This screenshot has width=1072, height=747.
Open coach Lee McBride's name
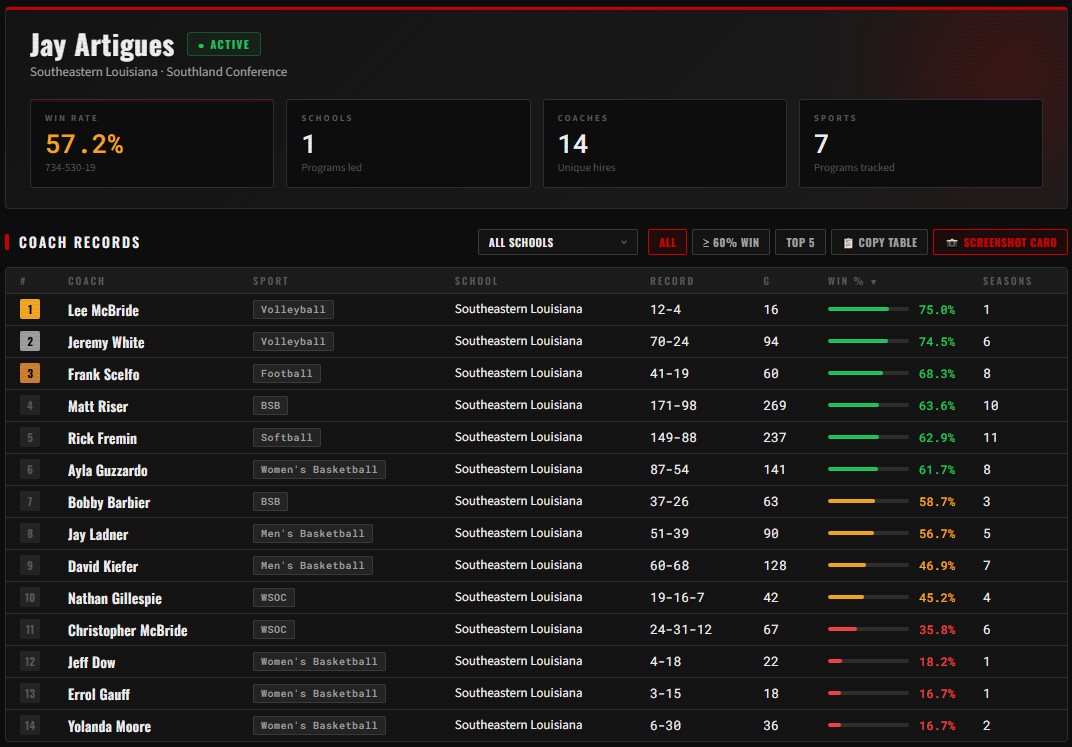click(103, 310)
